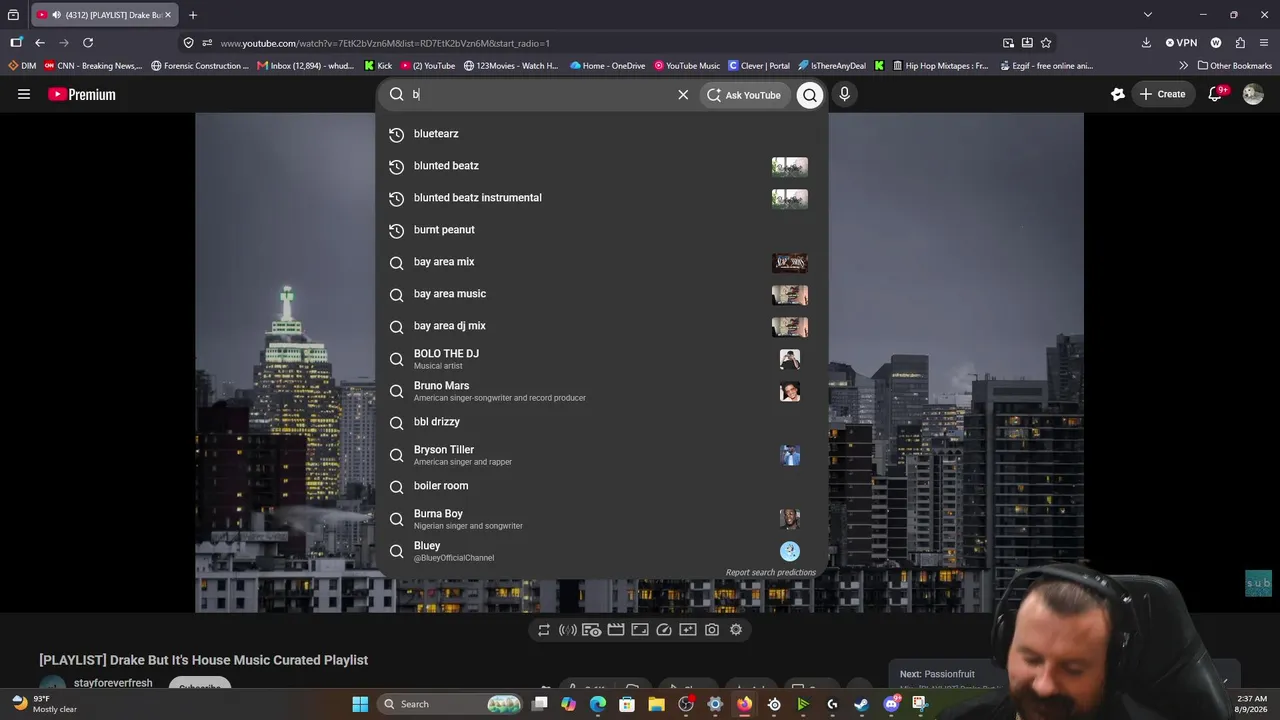Click the audio boost waves icon
The height and width of the screenshot is (720, 1280).
click(x=568, y=630)
